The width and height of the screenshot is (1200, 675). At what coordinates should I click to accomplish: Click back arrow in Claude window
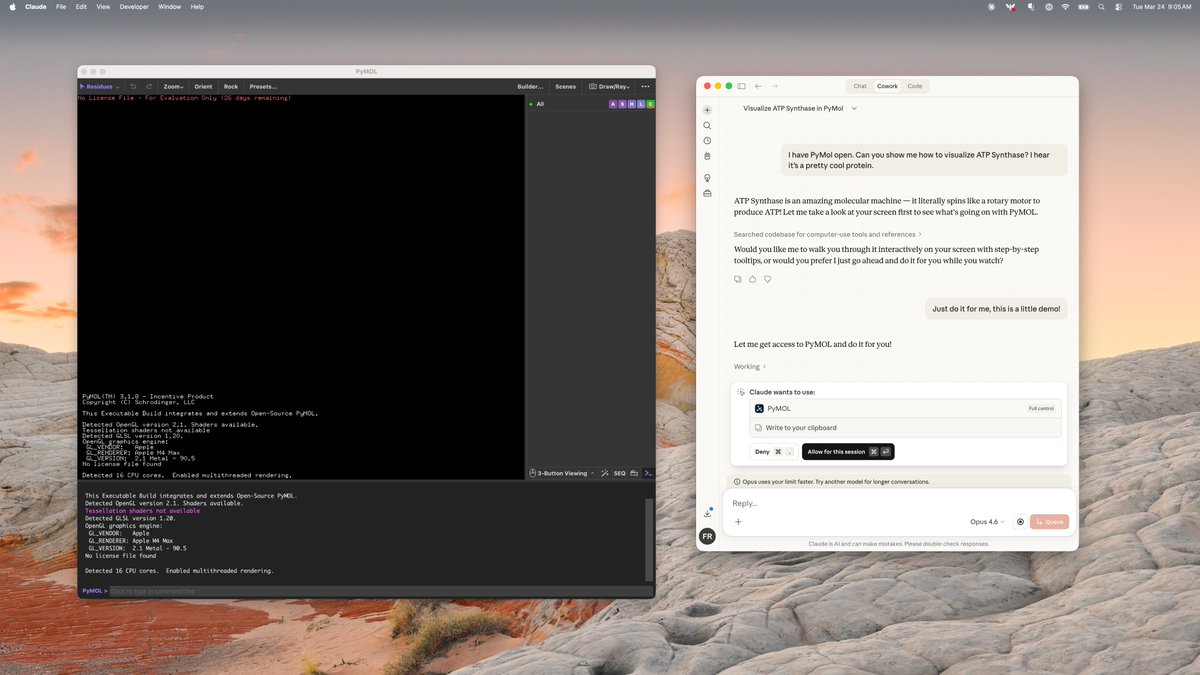click(758, 86)
